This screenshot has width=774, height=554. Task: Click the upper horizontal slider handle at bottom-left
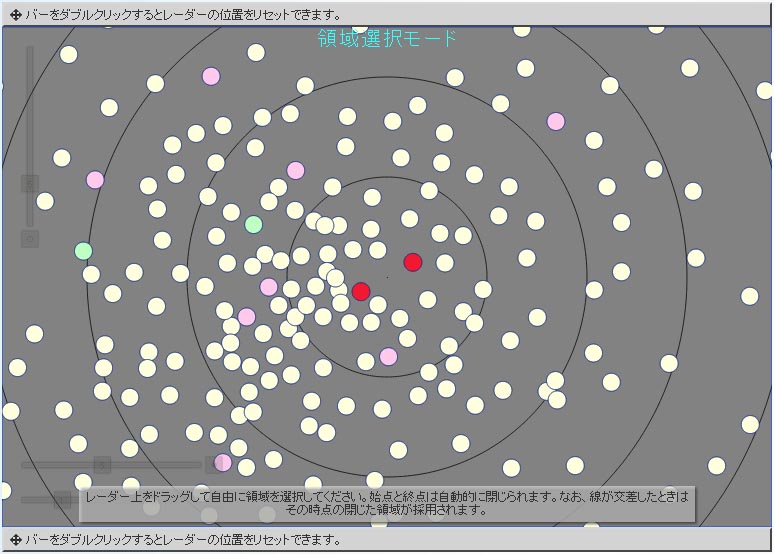coord(102,464)
